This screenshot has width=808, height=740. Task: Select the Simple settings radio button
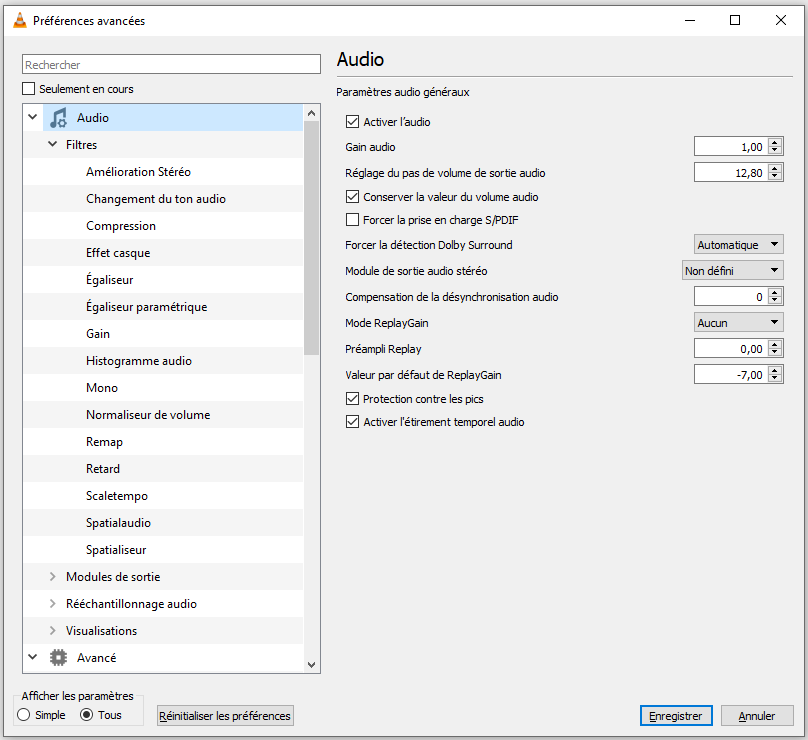click(24, 715)
